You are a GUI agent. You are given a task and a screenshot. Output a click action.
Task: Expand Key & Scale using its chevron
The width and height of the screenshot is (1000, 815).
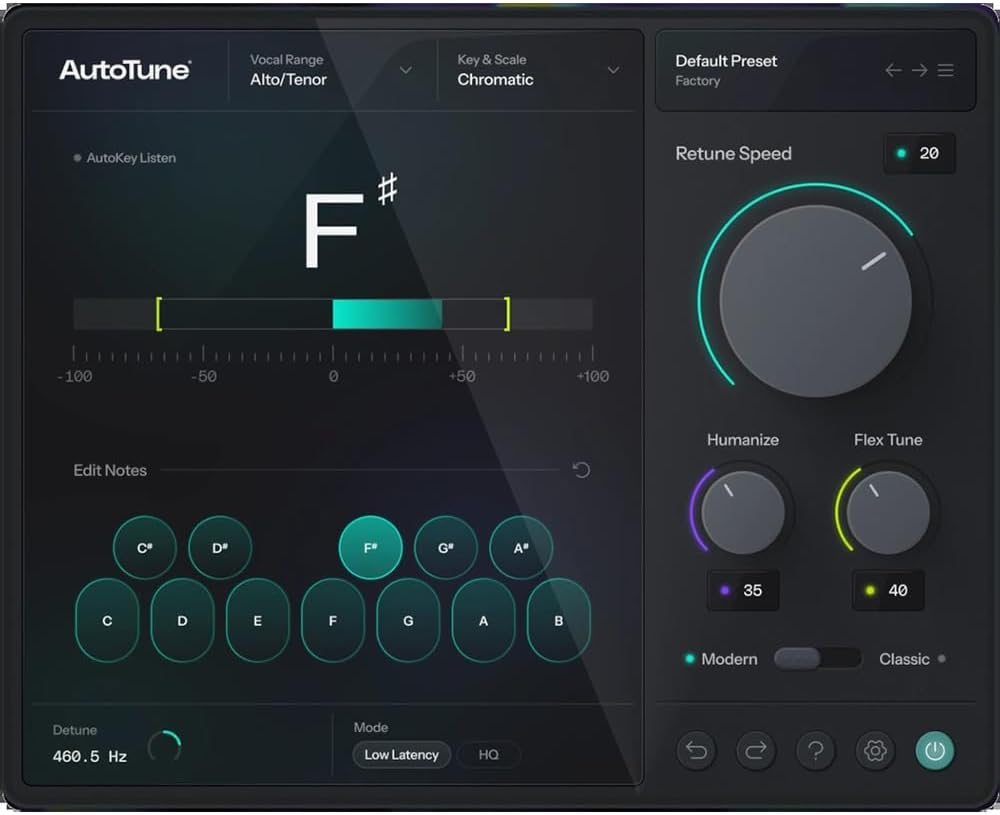(x=614, y=70)
